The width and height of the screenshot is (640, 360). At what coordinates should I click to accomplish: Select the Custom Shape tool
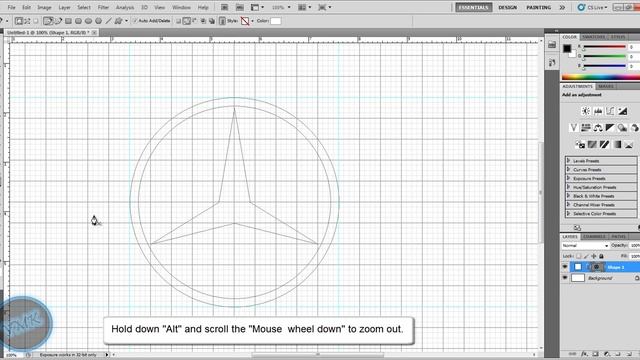tap(118, 21)
